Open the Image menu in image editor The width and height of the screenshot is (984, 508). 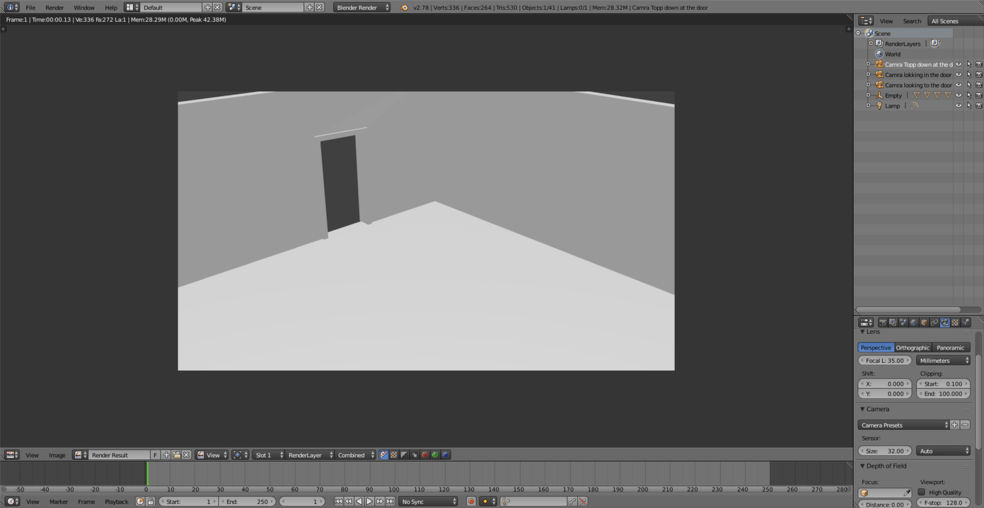[57, 455]
